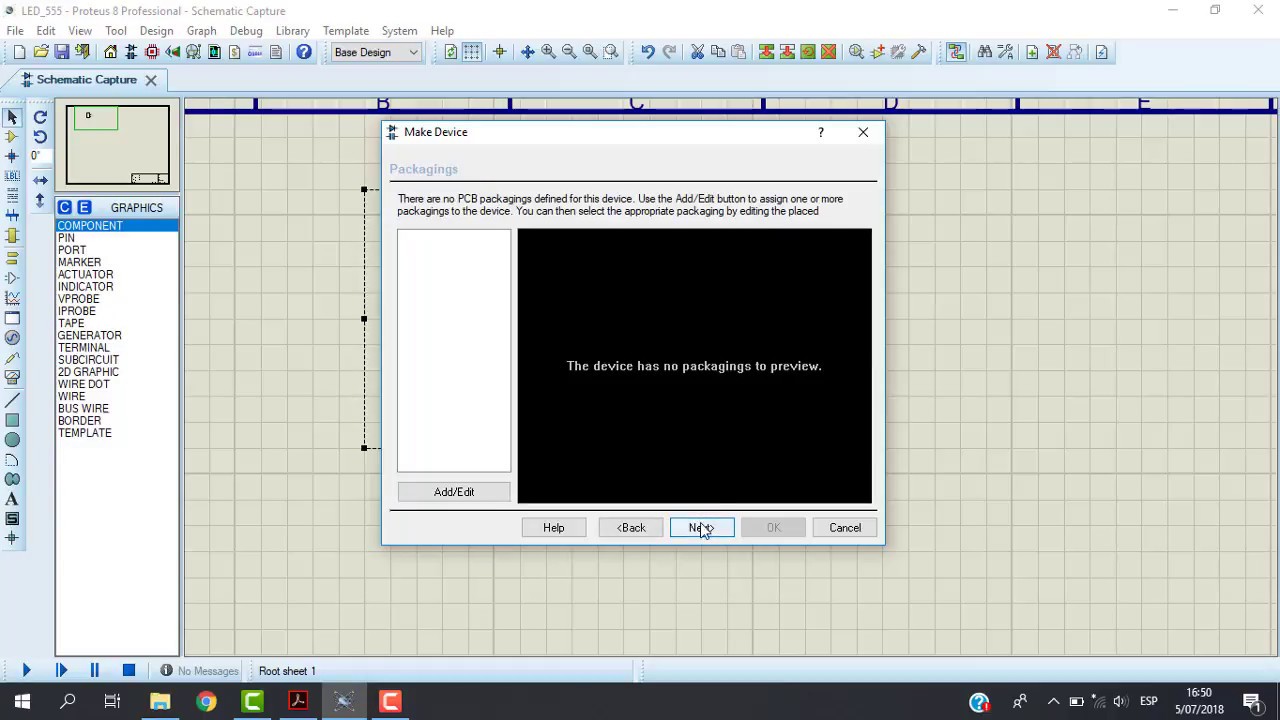Open Windows Start menu

pyautogui.click(x=22, y=702)
